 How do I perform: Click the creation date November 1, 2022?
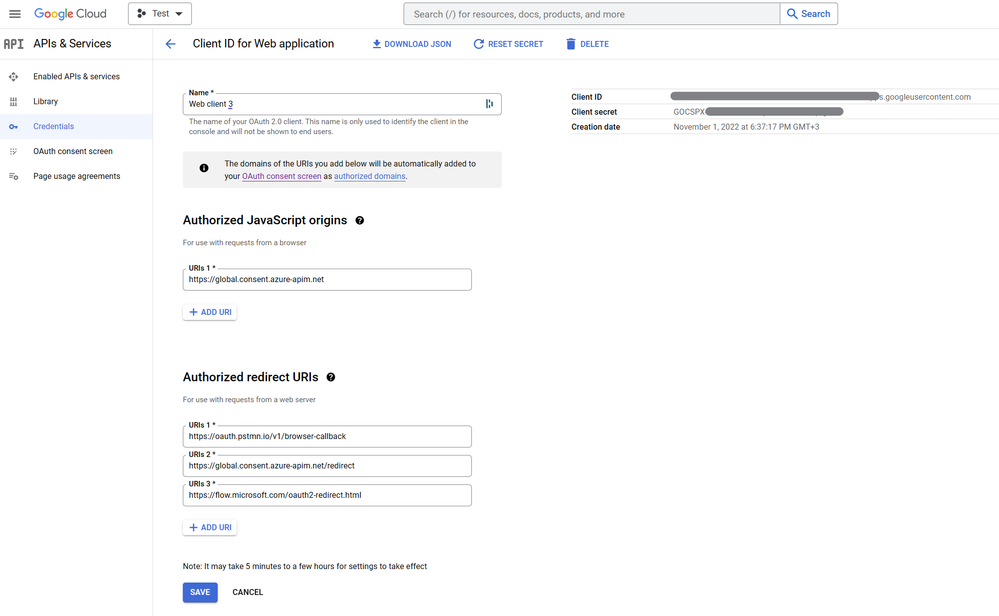click(746, 127)
